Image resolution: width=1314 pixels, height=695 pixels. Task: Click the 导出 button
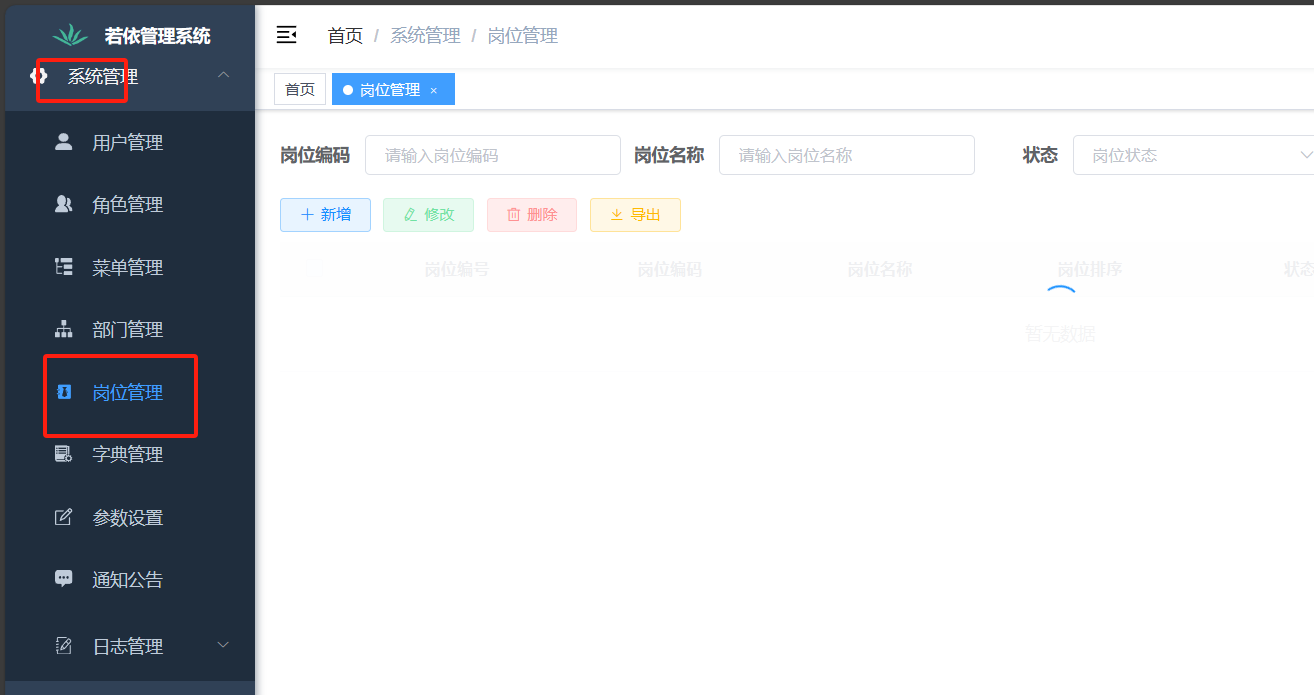pyautogui.click(x=635, y=214)
